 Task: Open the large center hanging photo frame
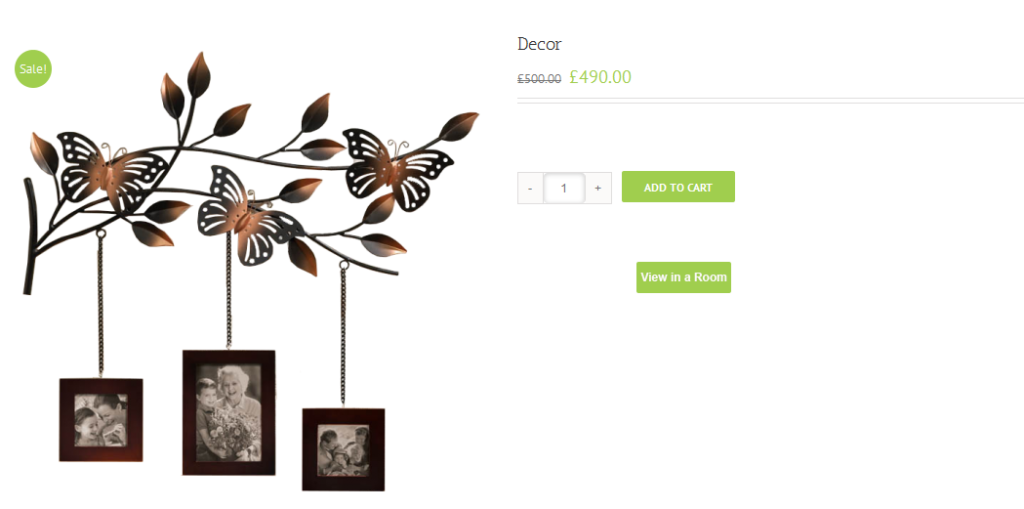[229, 412]
